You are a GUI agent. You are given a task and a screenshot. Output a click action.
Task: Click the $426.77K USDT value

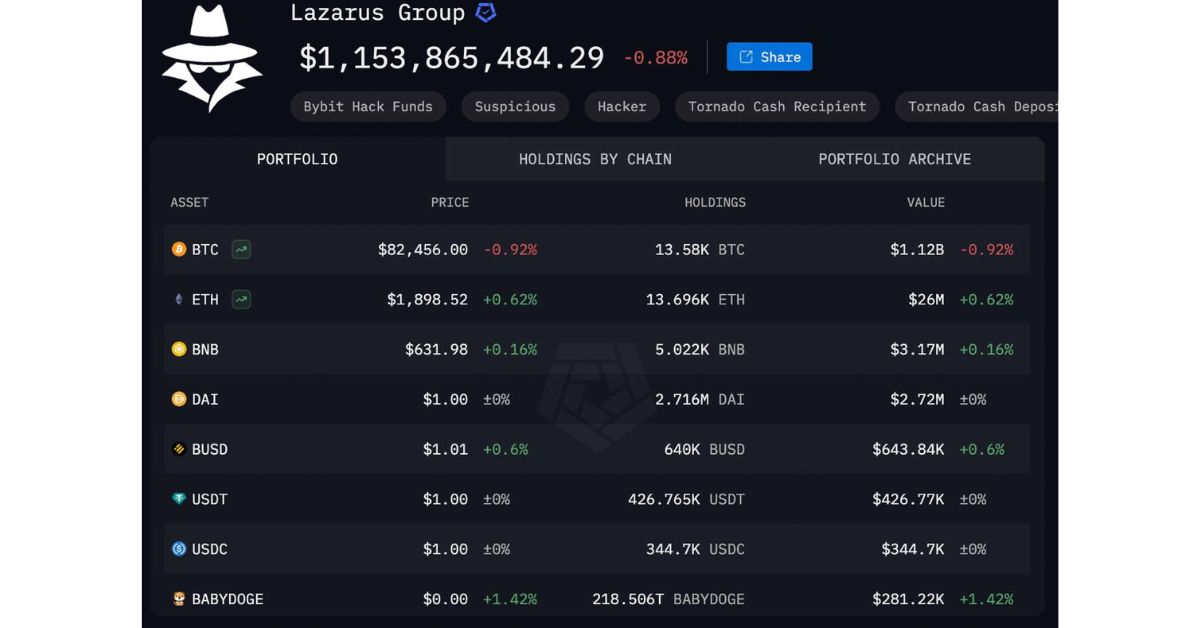908,499
